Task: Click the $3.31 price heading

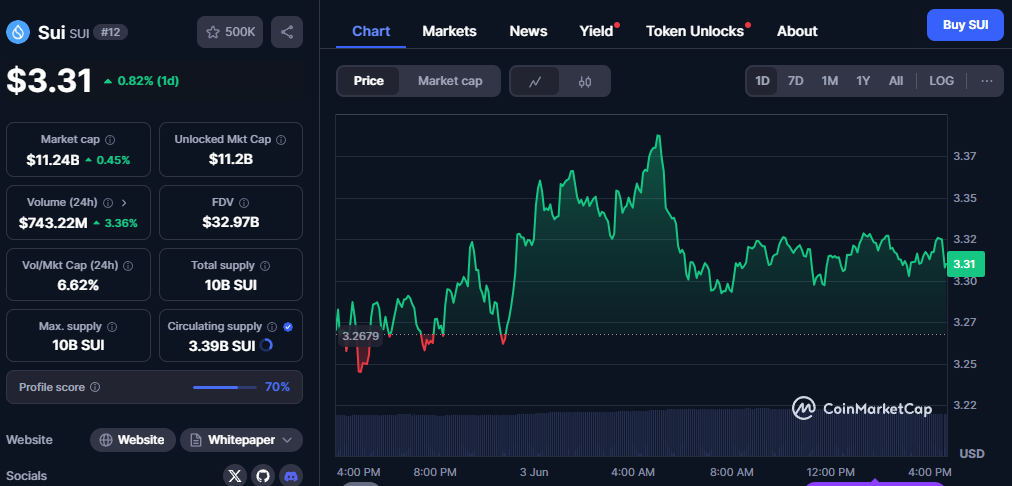Action: [50, 81]
